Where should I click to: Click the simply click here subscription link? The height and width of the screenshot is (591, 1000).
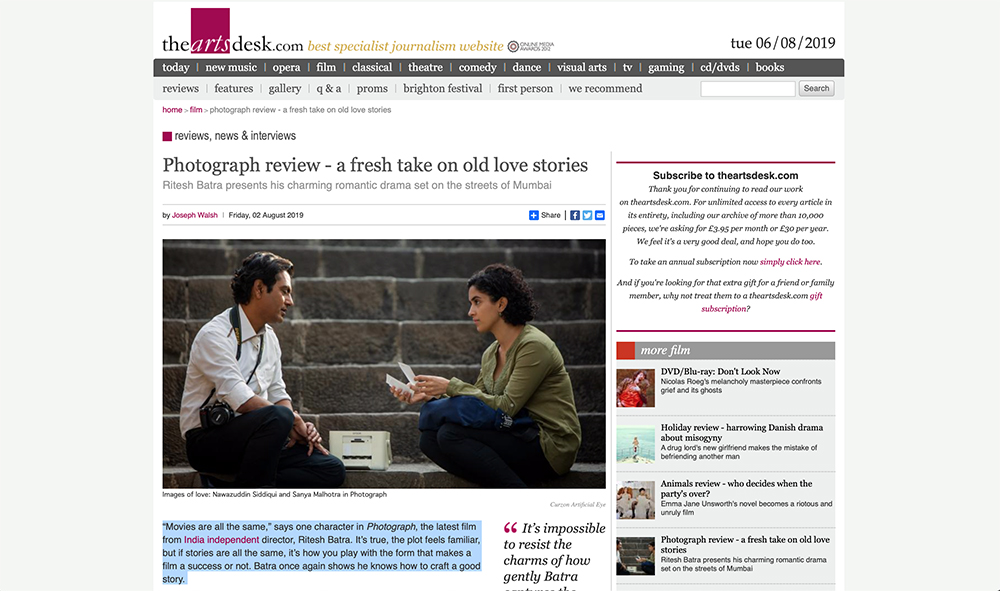(x=790, y=262)
